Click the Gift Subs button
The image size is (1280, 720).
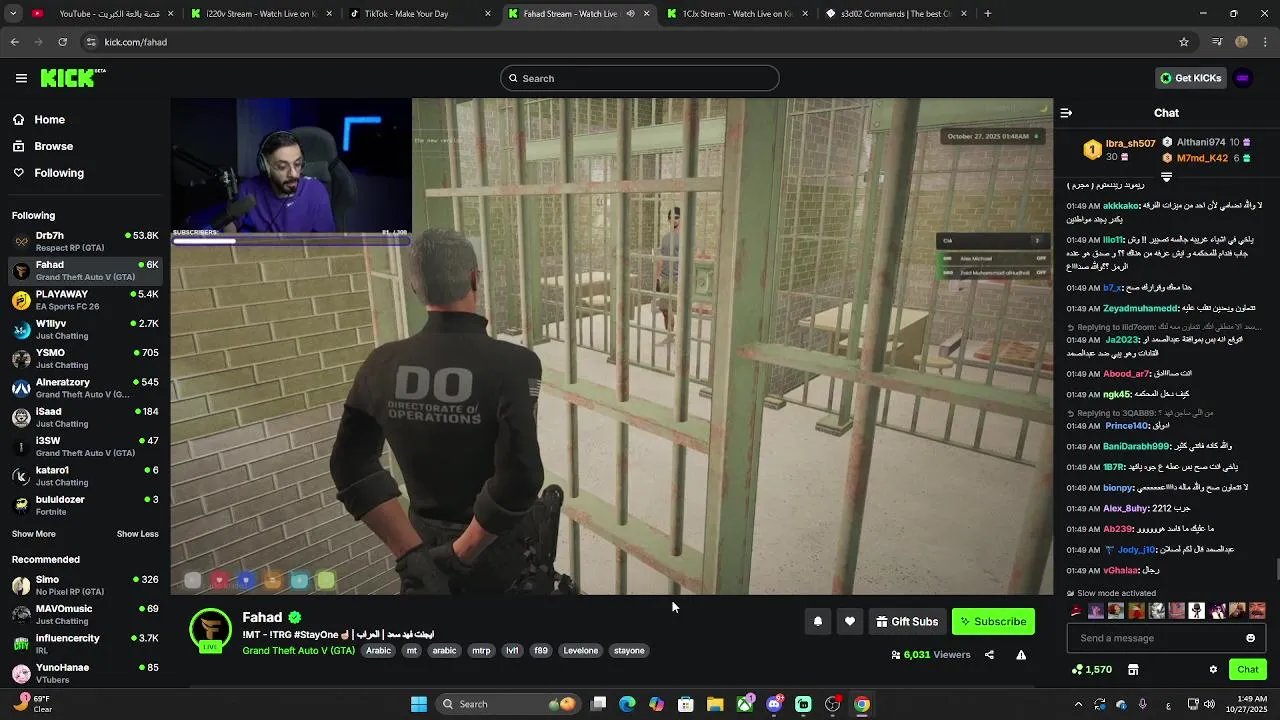907,621
